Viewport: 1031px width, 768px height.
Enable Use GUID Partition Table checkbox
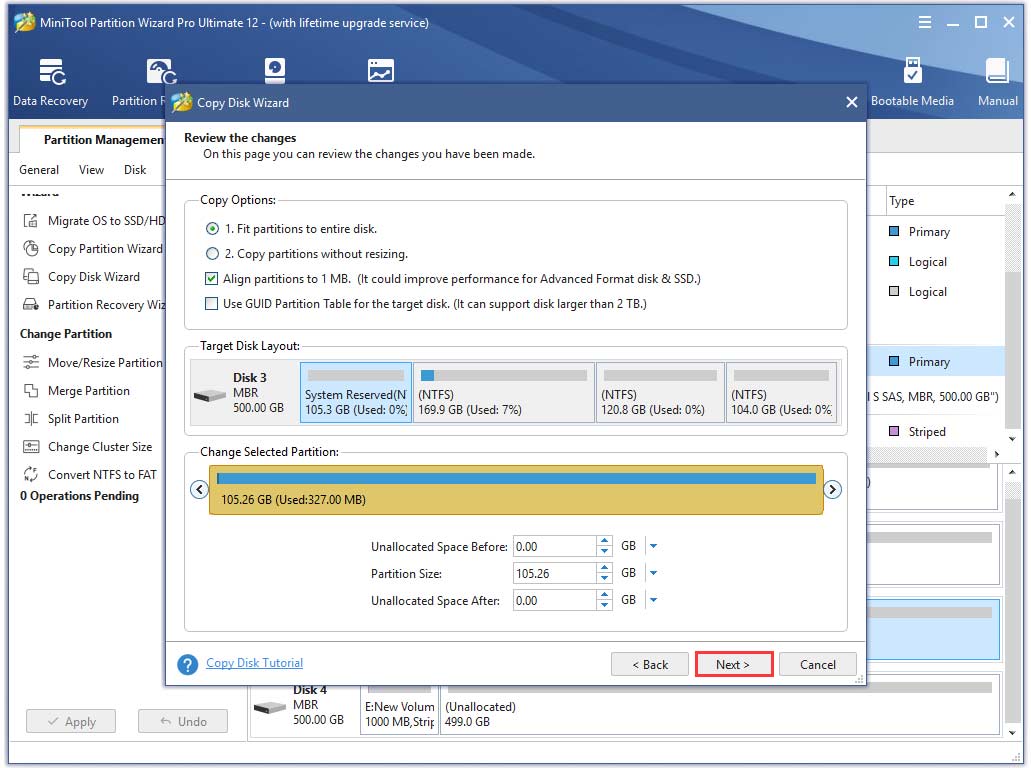point(211,304)
